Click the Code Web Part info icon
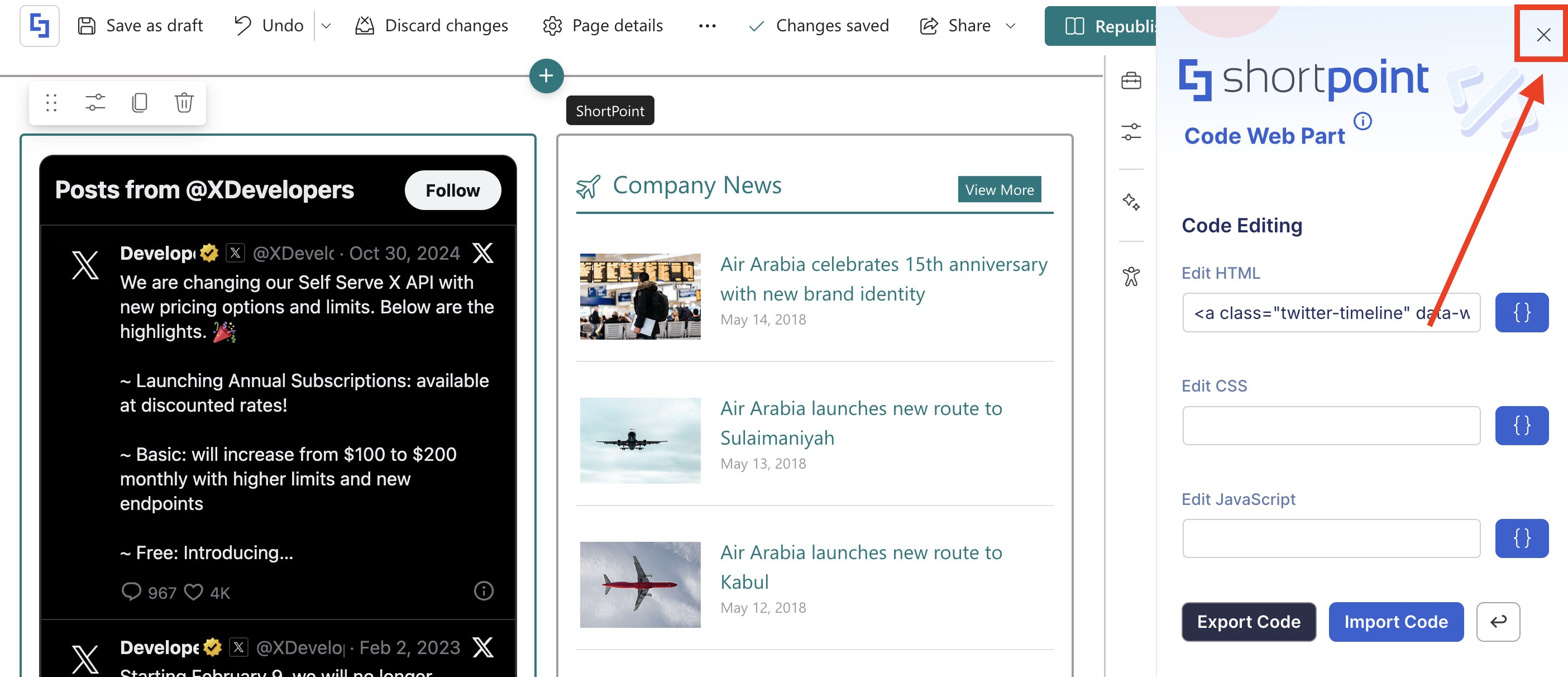The width and height of the screenshot is (1568, 677). pyautogui.click(x=1363, y=121)
